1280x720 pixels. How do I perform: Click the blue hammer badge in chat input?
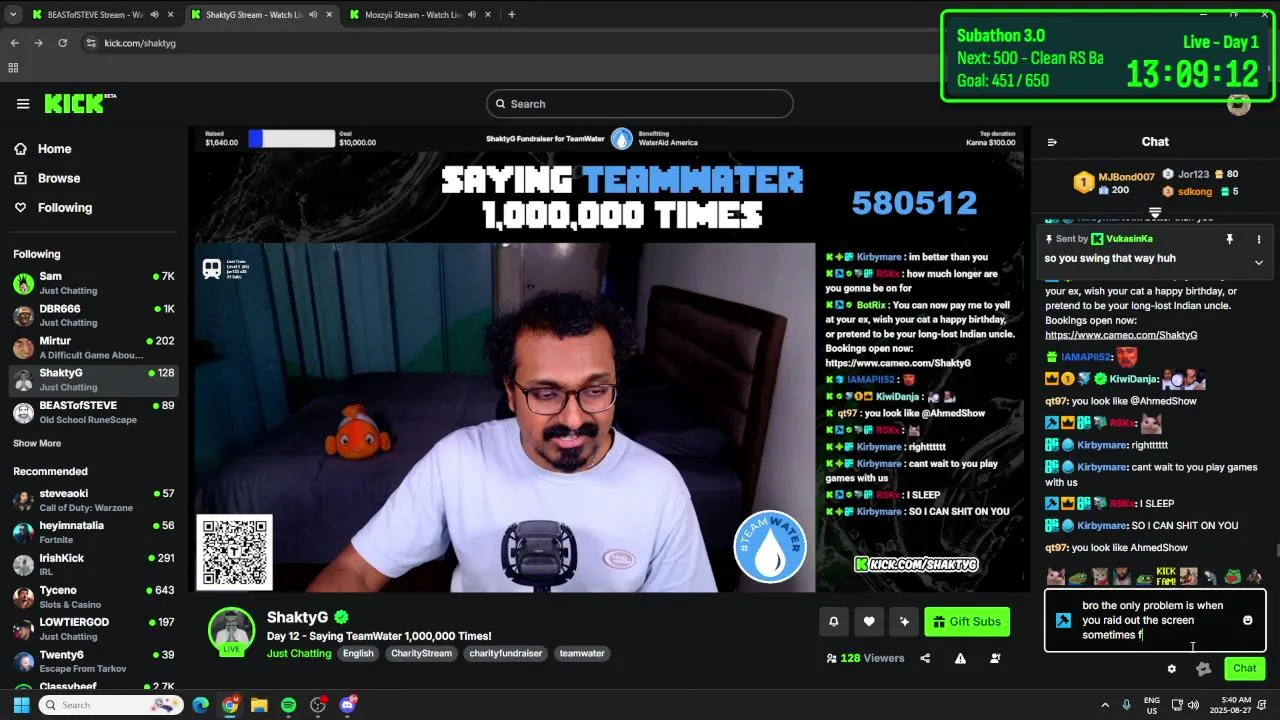point(1063,620)
